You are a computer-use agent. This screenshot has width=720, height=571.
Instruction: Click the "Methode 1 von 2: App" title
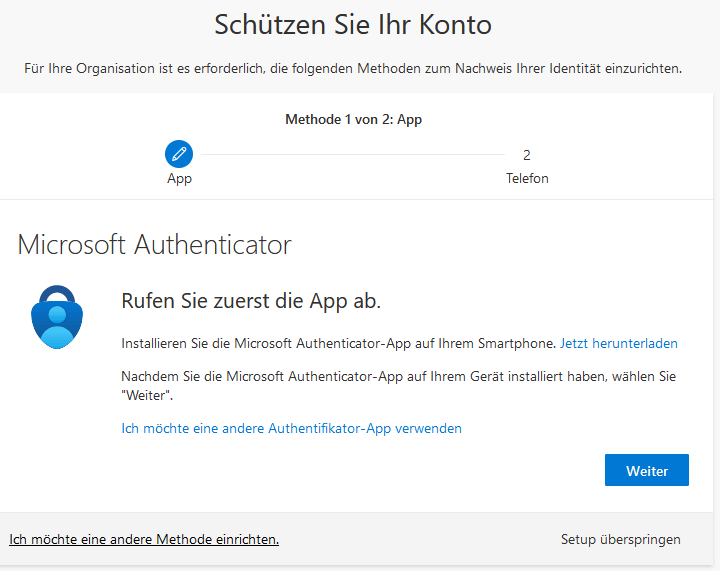click(353, 119)
